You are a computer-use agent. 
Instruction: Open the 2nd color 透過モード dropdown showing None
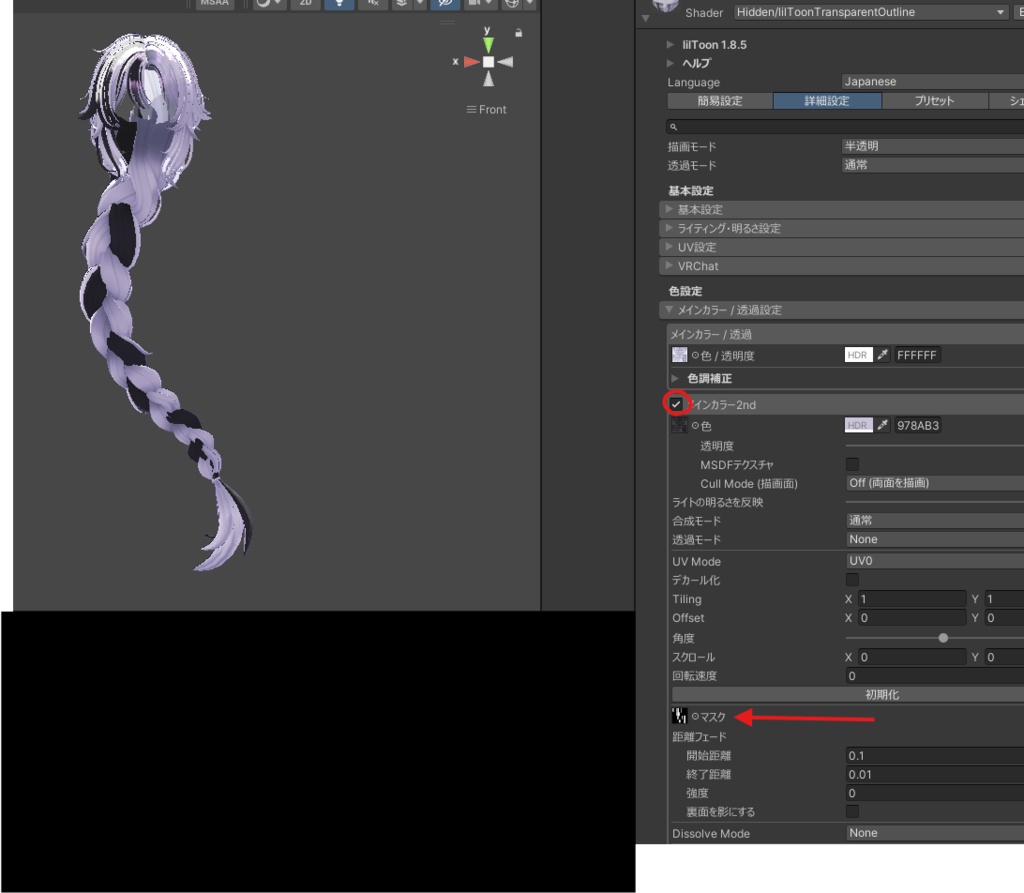935,540
